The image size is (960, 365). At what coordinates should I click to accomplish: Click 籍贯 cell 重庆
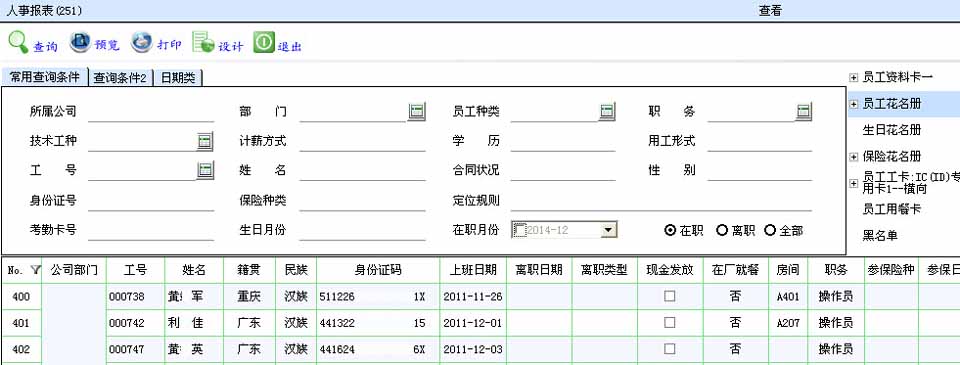(249, 297)
